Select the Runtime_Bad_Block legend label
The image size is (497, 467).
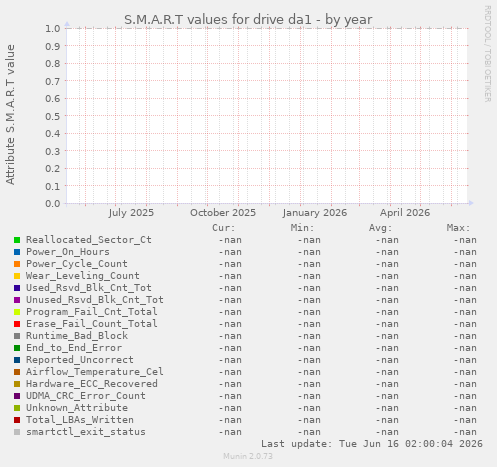[77, 336]
